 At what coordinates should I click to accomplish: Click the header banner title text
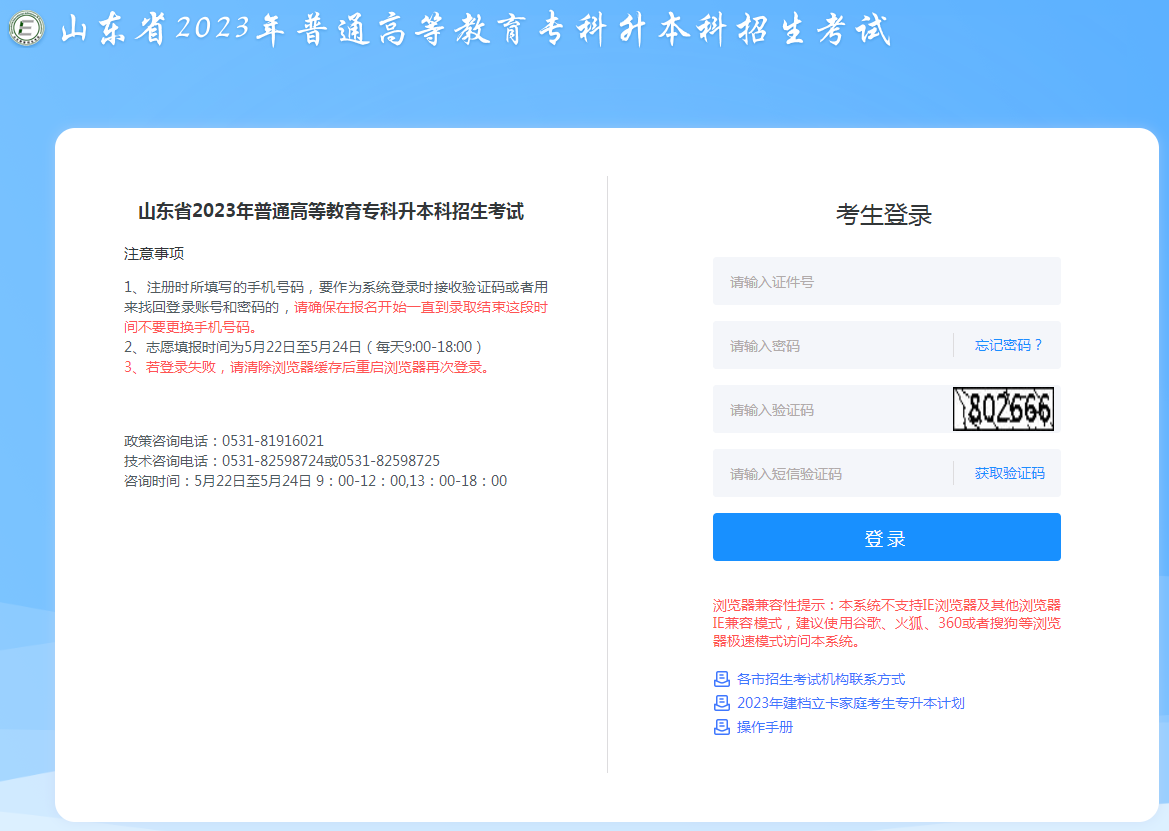[470, 30]
